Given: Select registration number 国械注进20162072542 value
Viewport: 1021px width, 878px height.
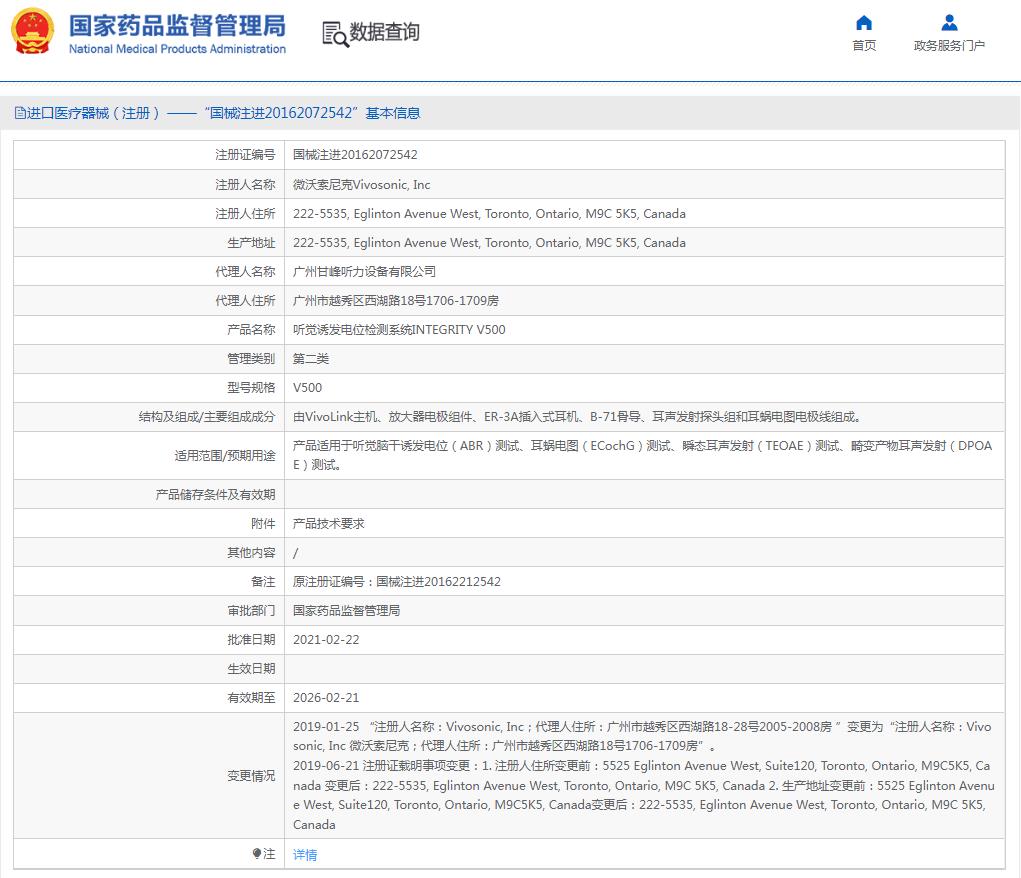Looking at the screenshot, I should [x=355, y=155].
